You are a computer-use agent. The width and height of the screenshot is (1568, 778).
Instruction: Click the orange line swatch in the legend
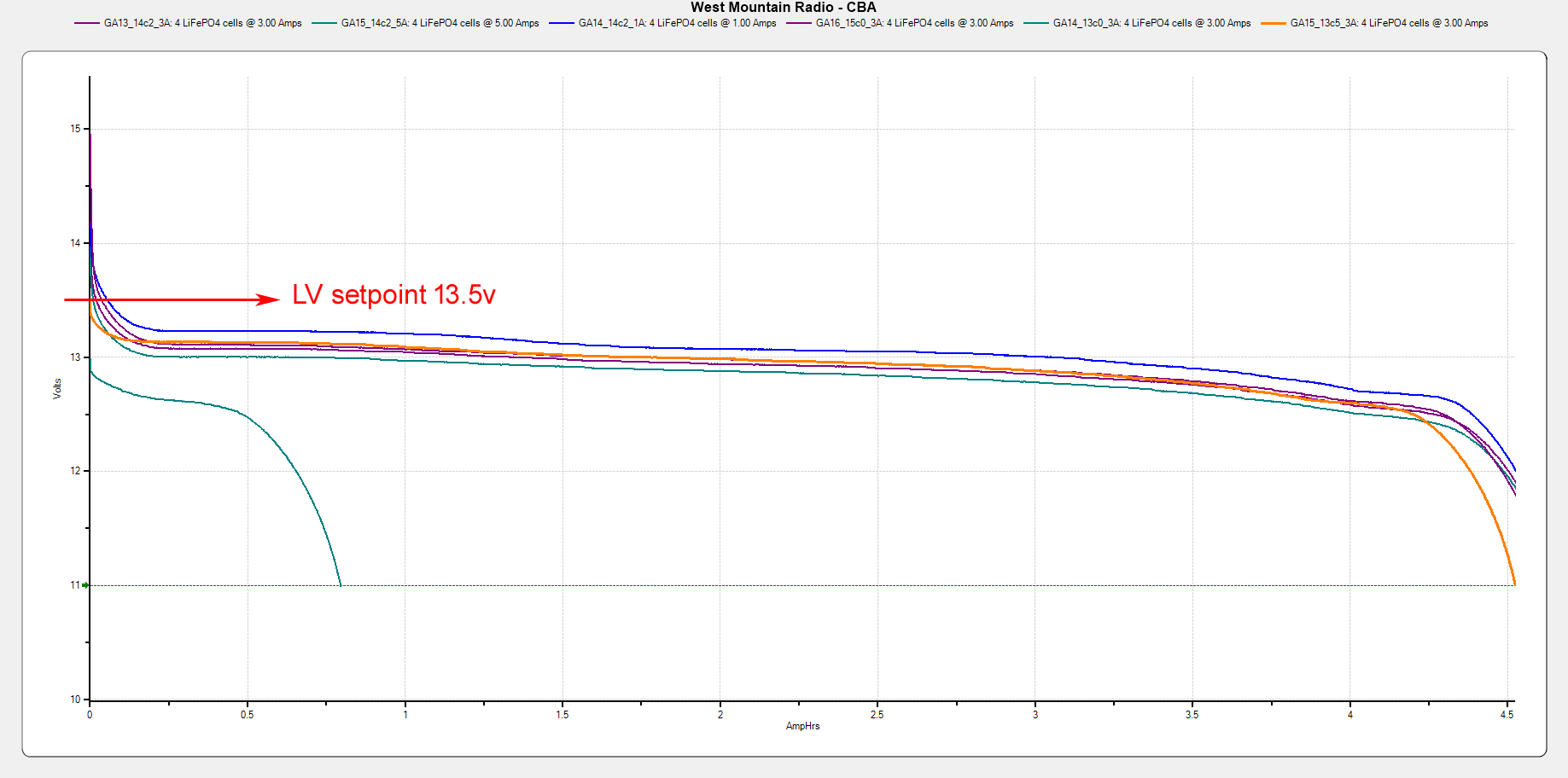click(x=1274, y=23)
